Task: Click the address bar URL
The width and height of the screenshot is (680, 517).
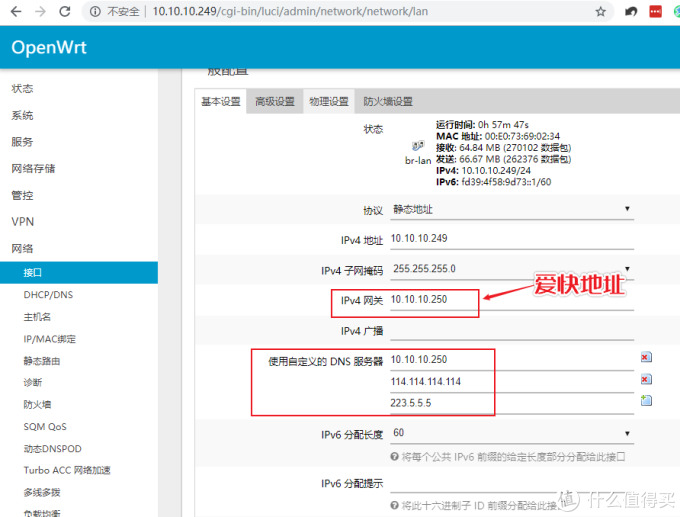Action: click(x=290, y=11)
